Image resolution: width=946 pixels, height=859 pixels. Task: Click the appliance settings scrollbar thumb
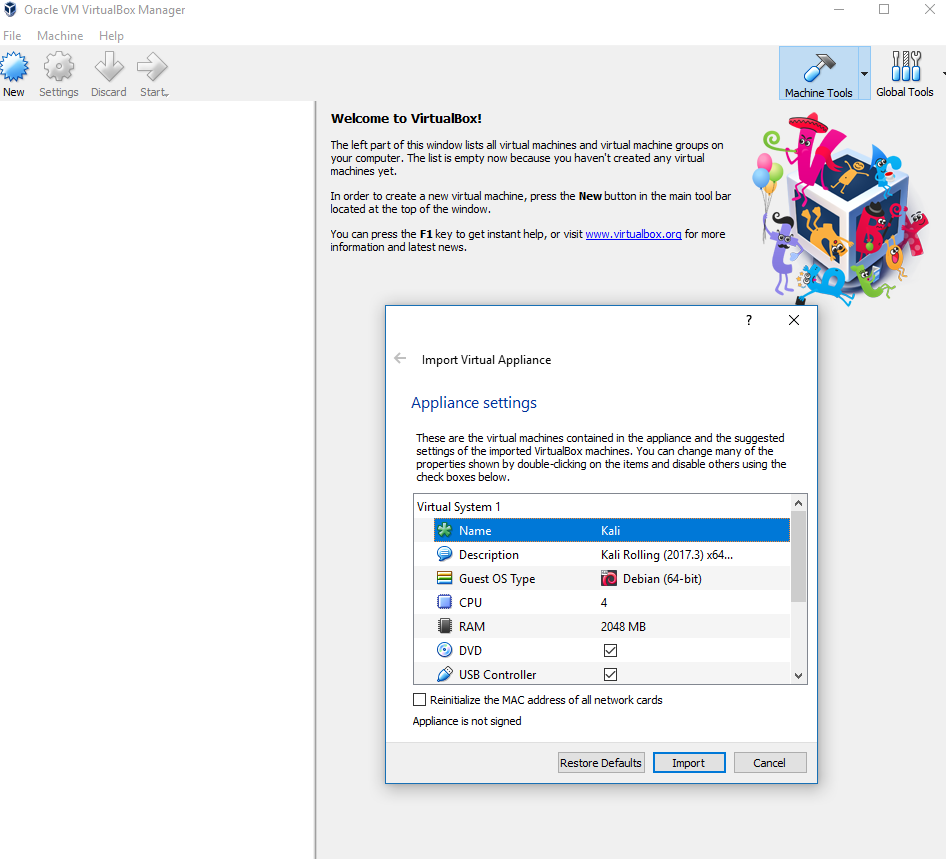[798, 556]
